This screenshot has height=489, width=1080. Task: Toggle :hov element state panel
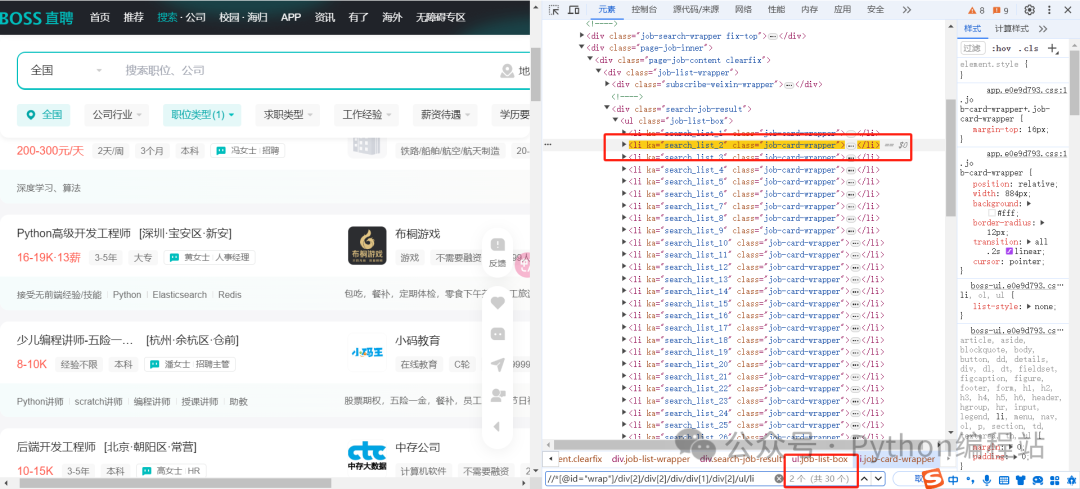(1001, 48)
